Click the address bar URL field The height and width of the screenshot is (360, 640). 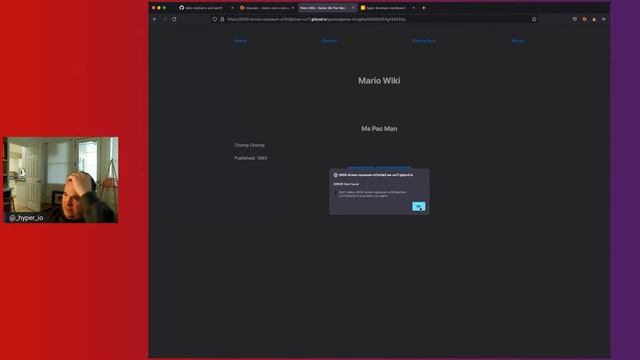coord(376,19)
